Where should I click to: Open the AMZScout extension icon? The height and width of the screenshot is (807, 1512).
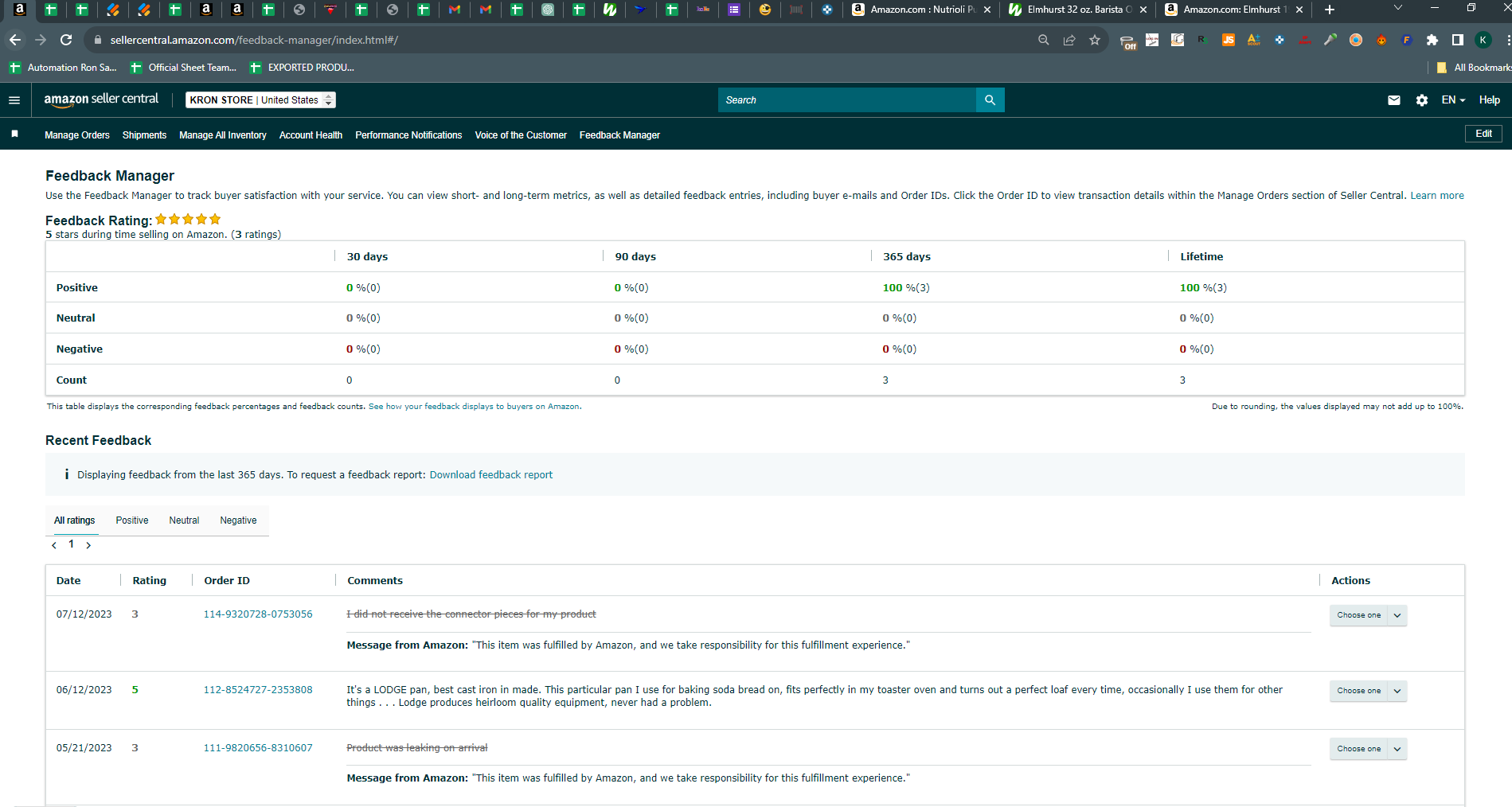1254,40
